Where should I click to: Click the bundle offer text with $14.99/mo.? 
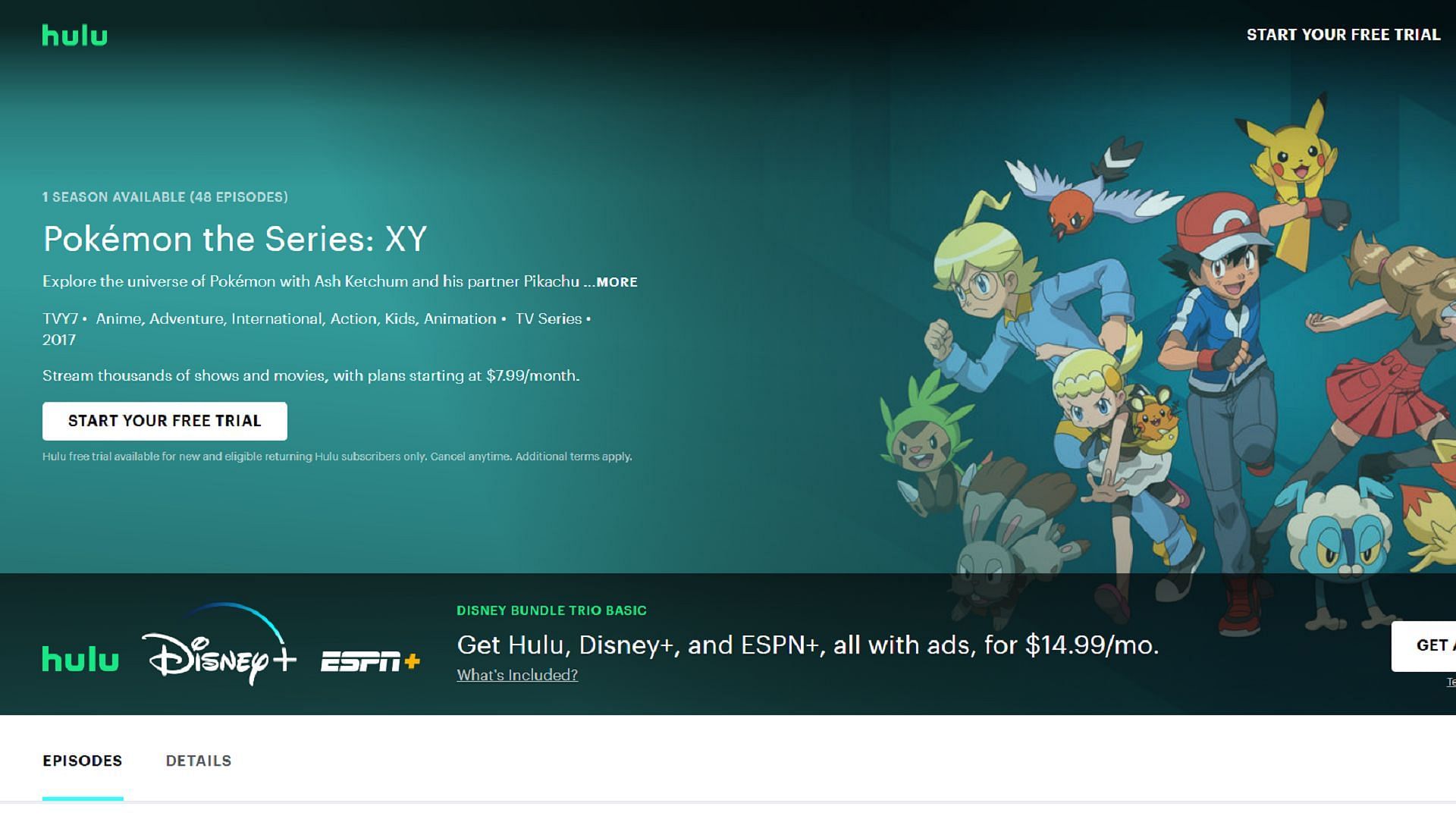click(808, 645)
